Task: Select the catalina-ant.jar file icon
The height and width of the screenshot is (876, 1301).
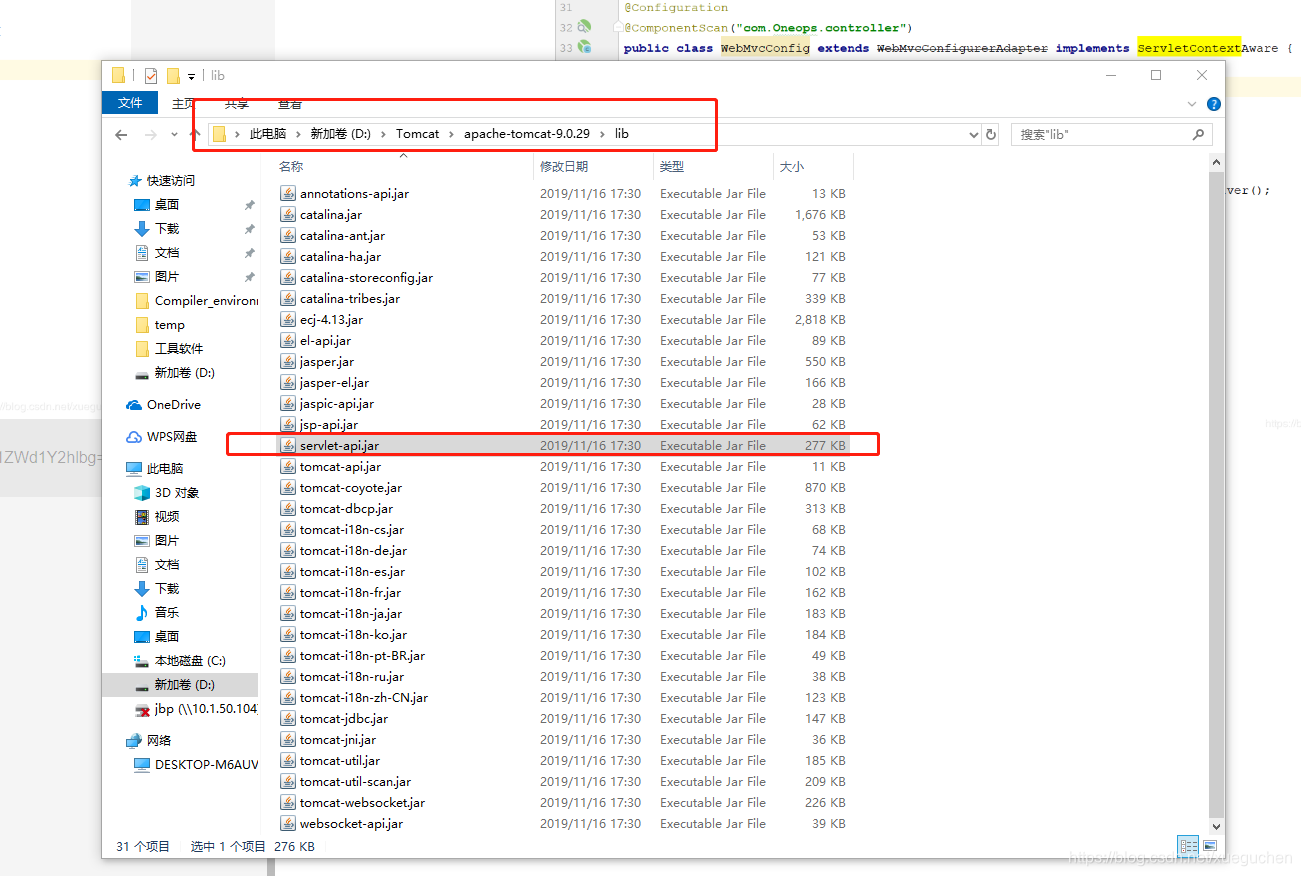Action: (288, 236)
